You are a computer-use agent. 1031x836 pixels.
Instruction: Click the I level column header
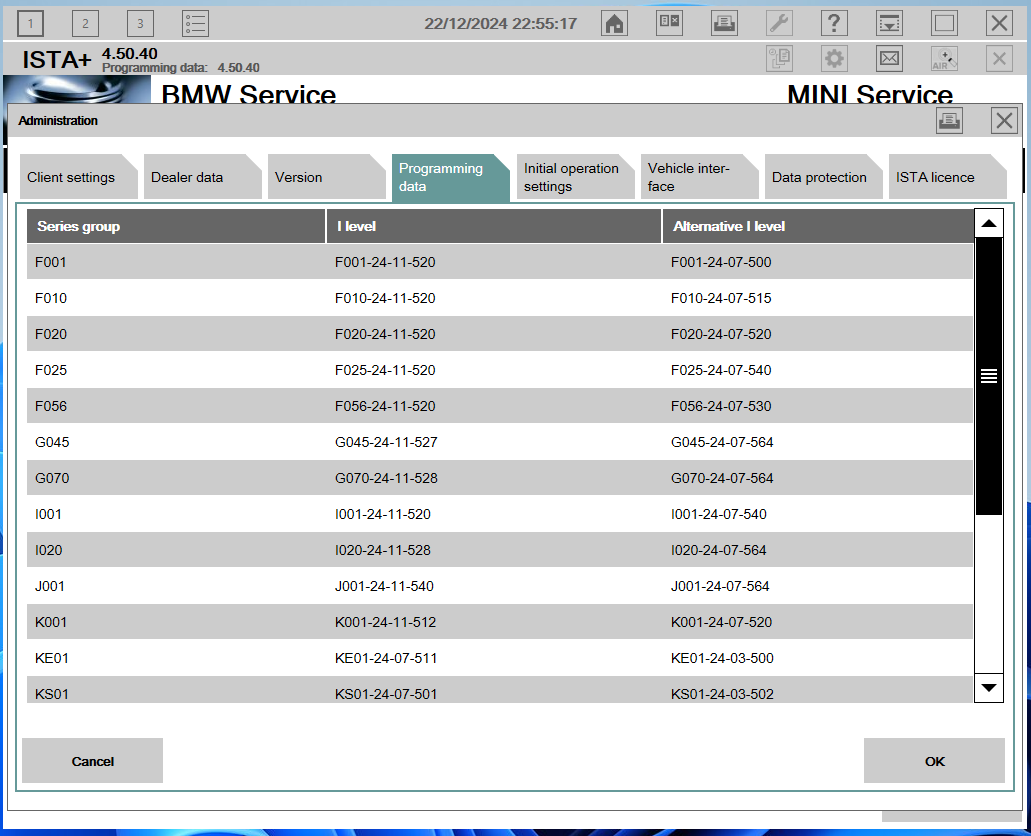tap(493, 226)
